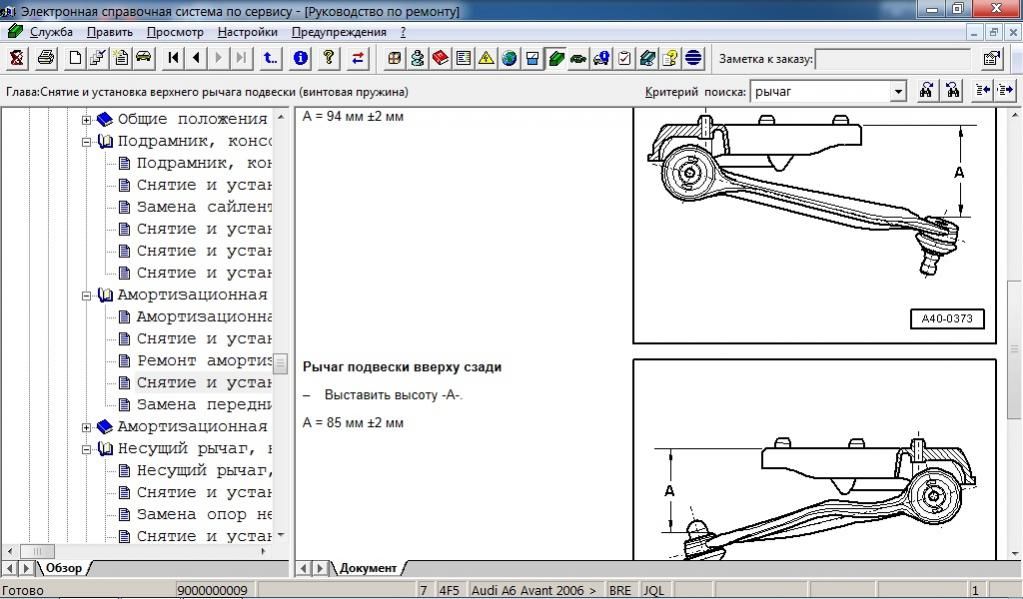Viewport: 1023px width, 599px height.
Task: Collapse the Несущий рычаг parent tree node
Action: pos(86,449)
